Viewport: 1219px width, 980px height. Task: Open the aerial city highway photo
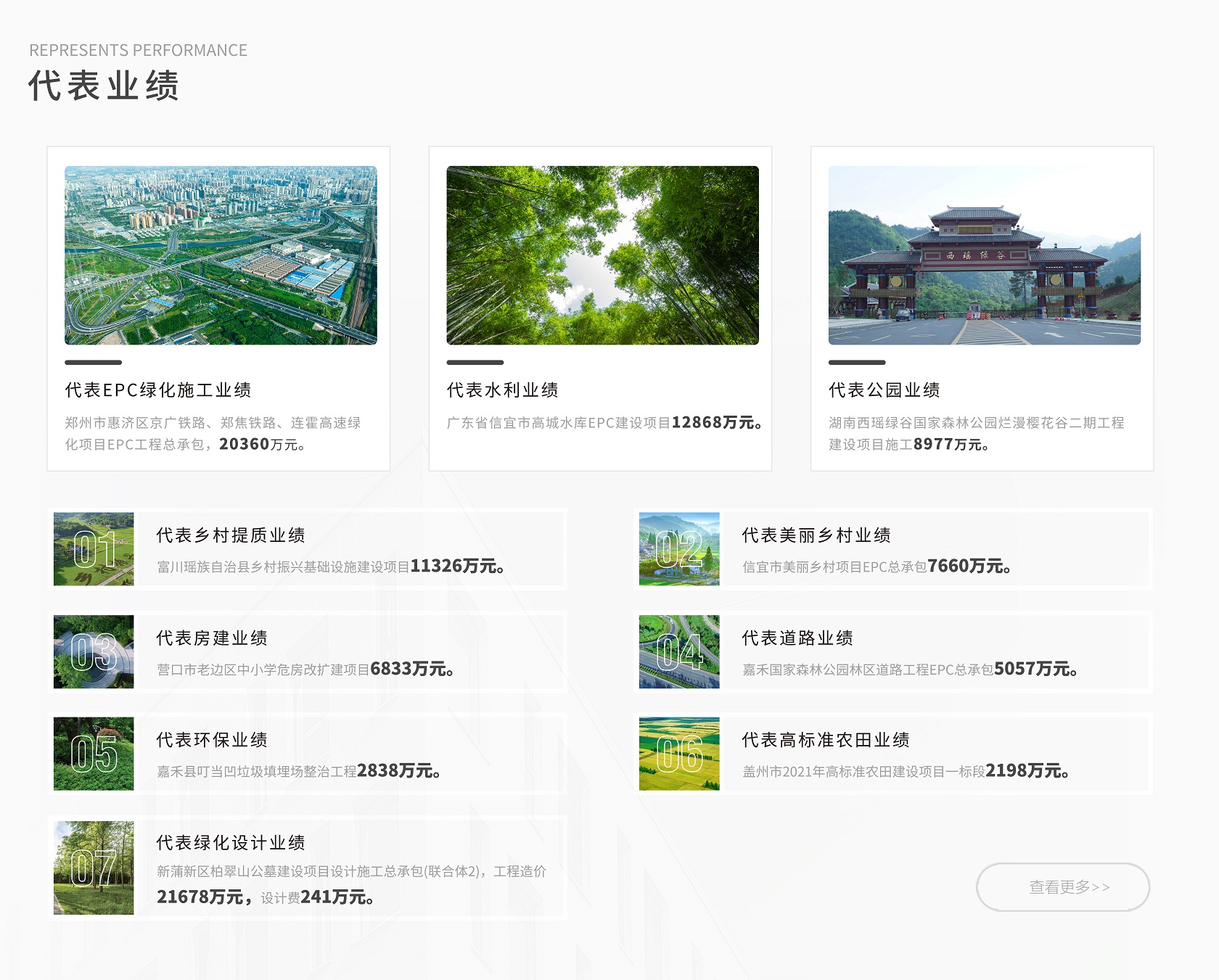point(221,255)
